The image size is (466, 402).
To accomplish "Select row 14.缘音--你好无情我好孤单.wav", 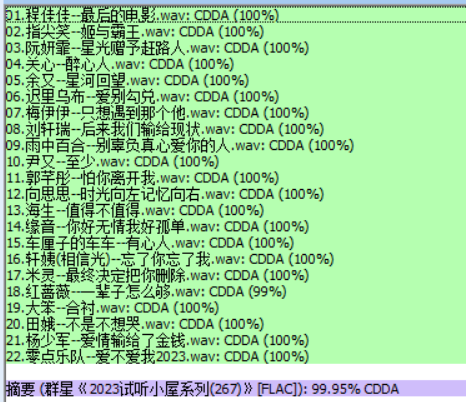I will click(x=236, y=227).
